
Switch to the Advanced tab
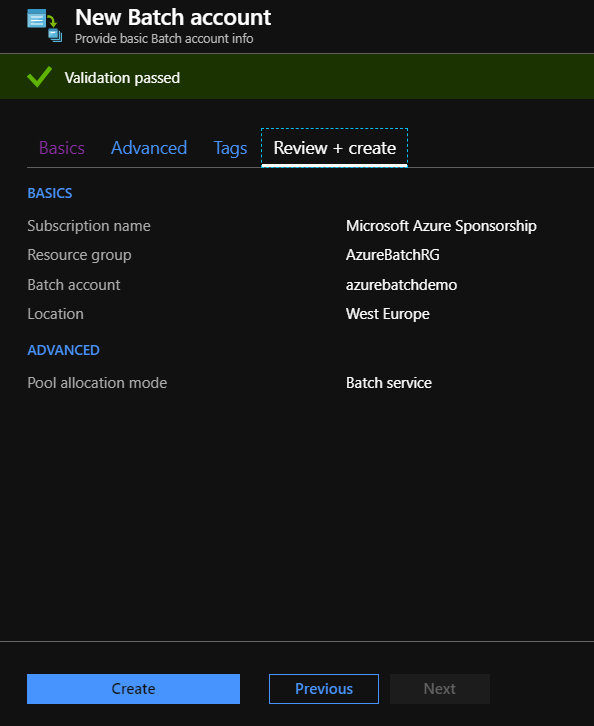149,148
